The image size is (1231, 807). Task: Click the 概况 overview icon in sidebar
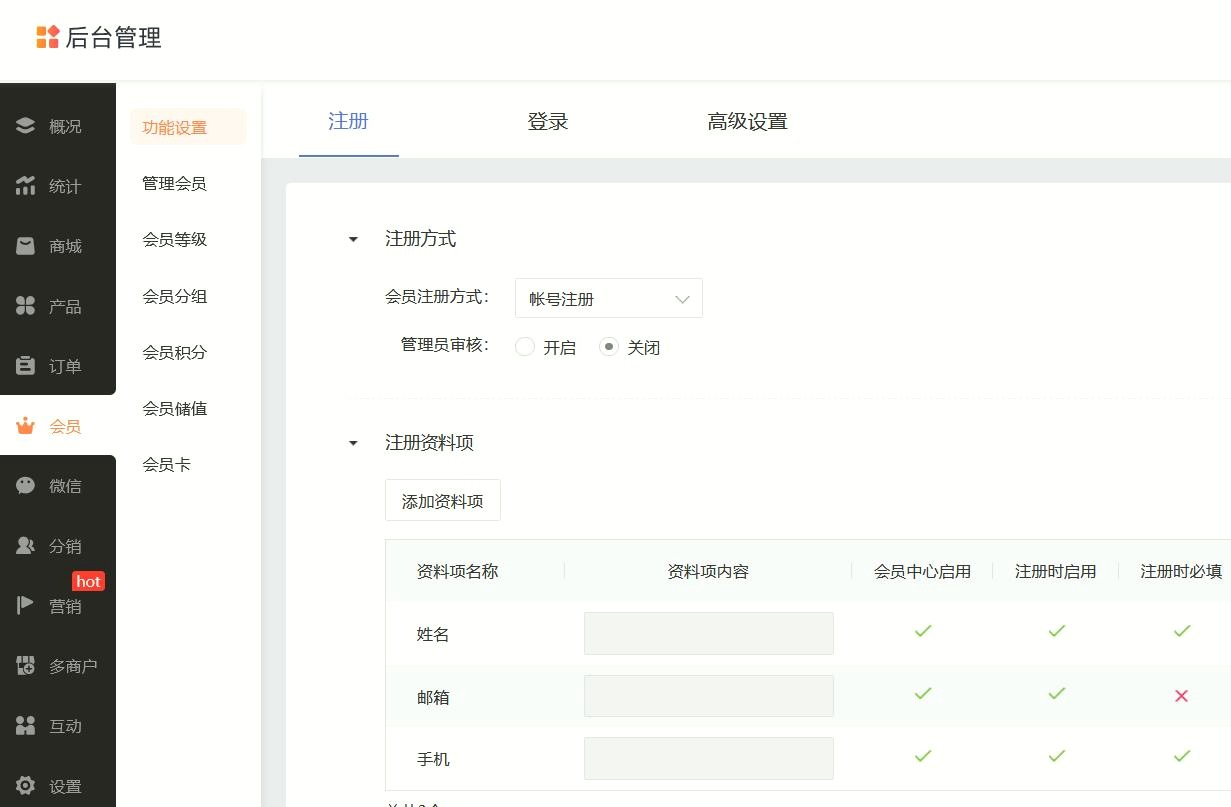(26, 126)
